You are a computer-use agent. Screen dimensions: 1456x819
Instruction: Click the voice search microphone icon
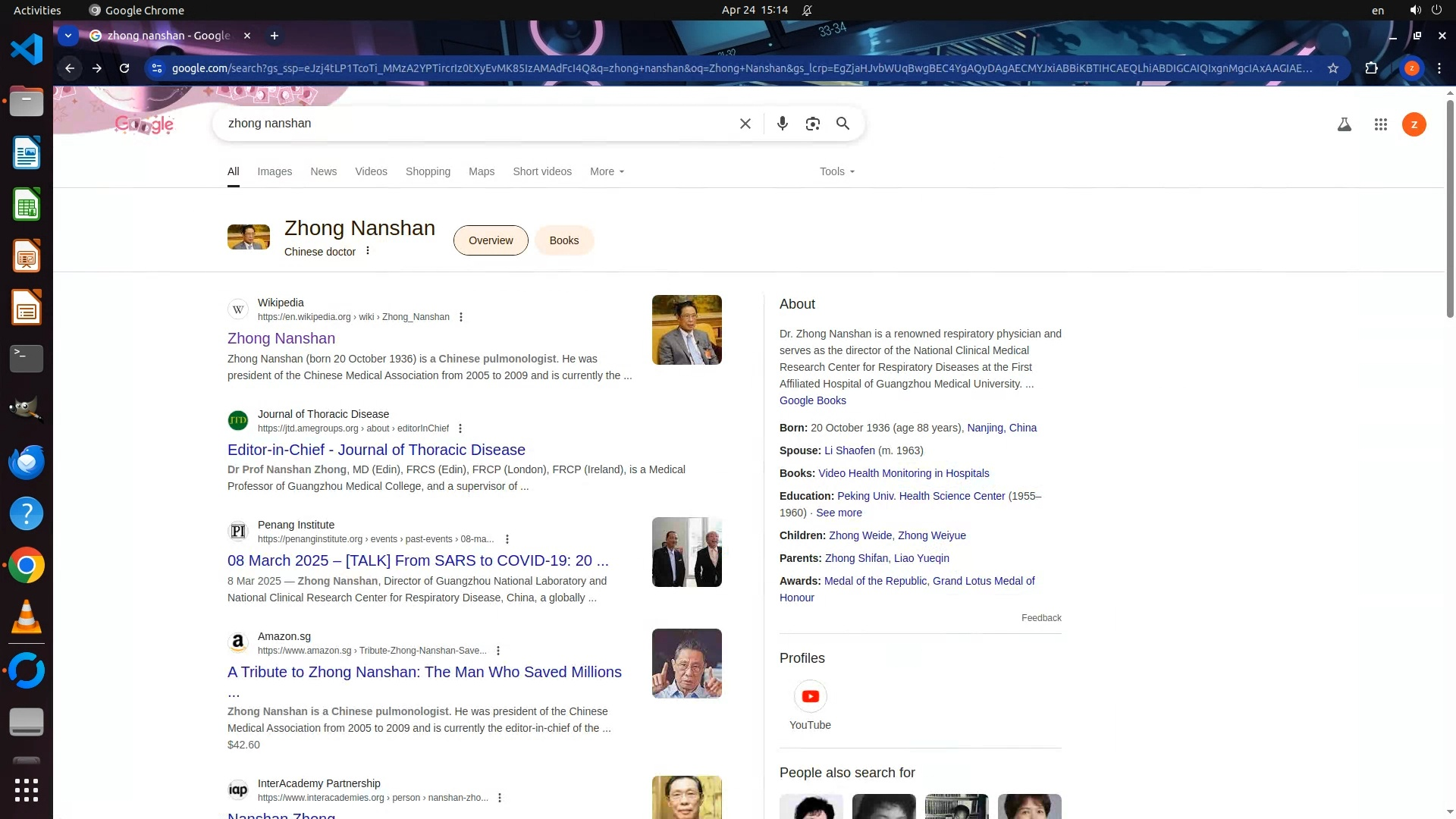pos(782,124)
